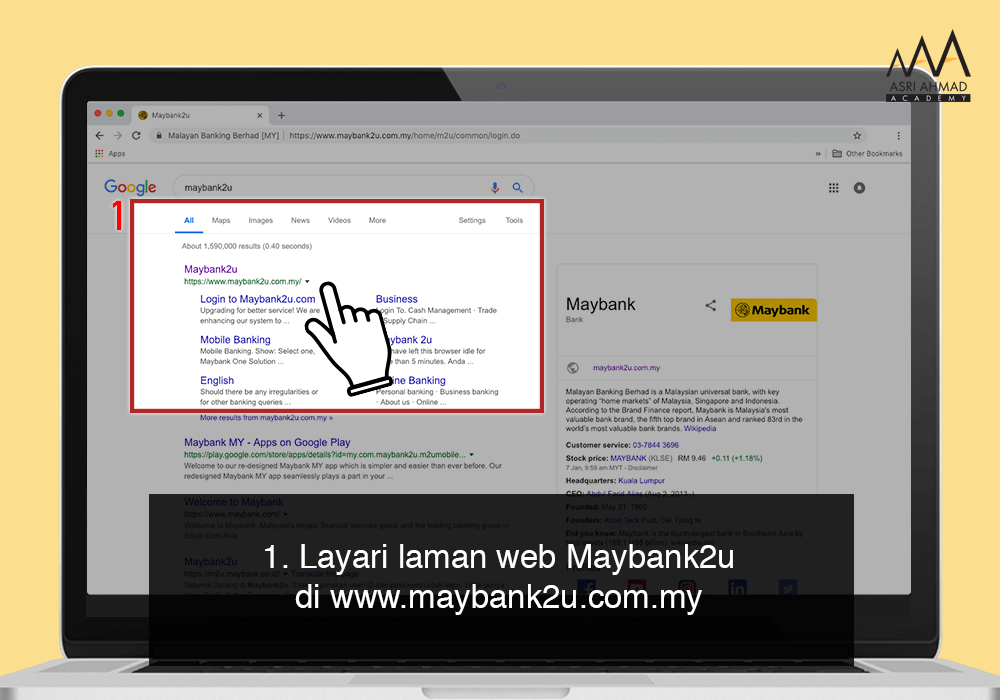Reload the page with refresh icon
Viewport: 1000px width, 700px height.
[136, 135]
